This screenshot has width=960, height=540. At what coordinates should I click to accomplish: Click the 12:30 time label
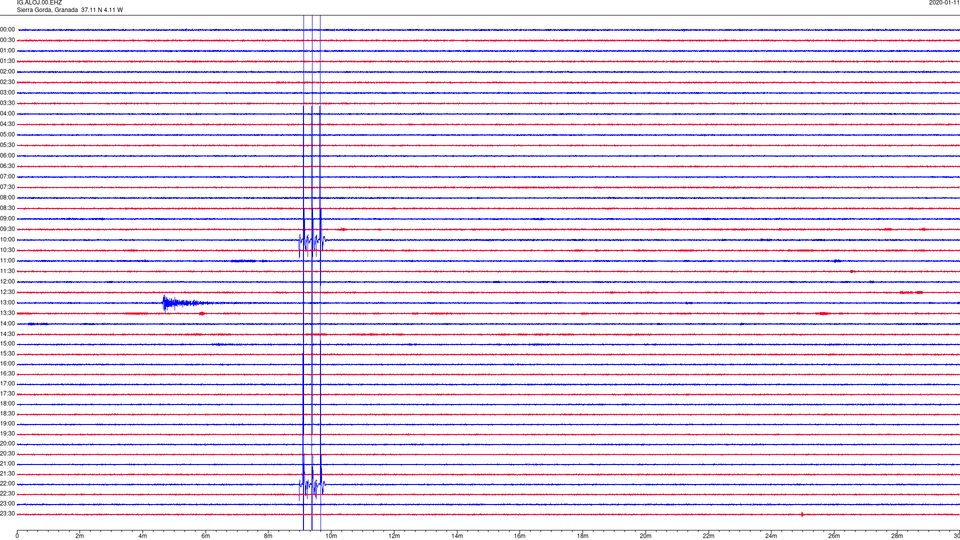(7, 292)
